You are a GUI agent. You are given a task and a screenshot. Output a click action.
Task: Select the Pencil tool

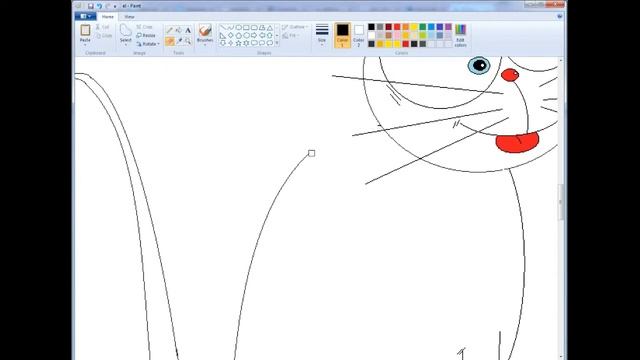click(169, 30)
